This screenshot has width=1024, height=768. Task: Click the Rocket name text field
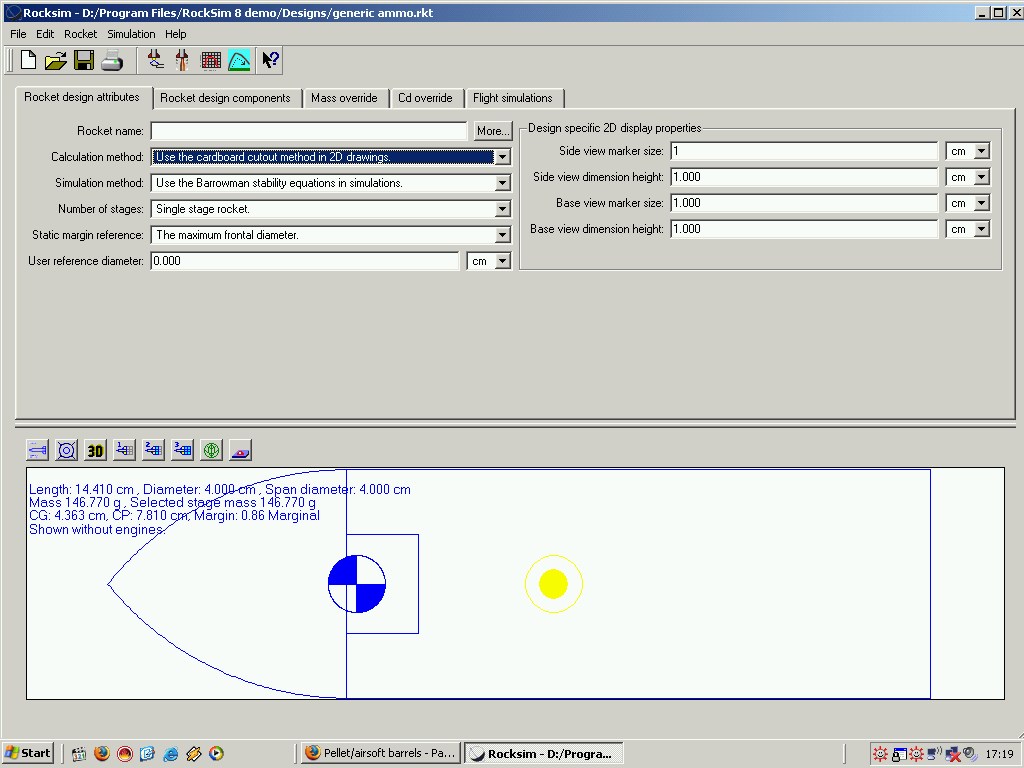[308, 131]
